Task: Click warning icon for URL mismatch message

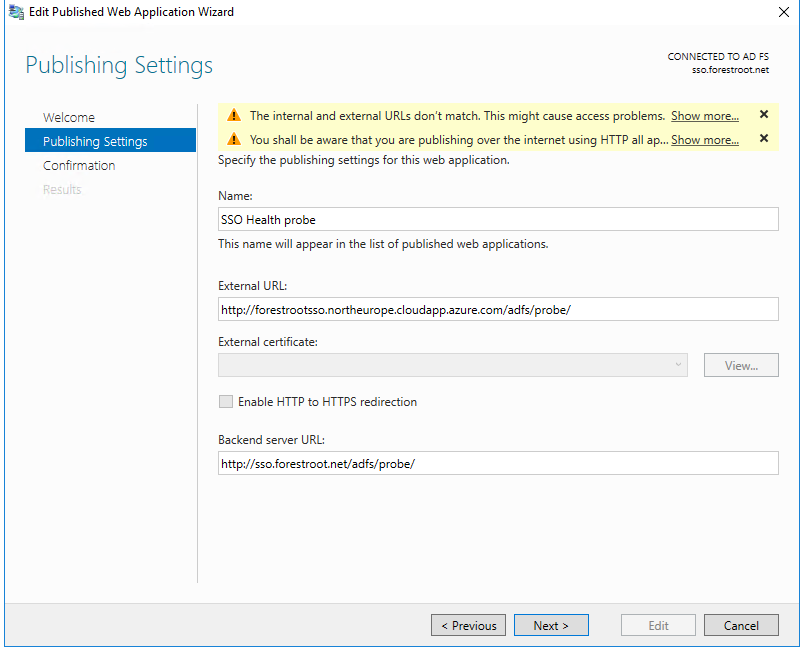Action: [x=234, y=115]
